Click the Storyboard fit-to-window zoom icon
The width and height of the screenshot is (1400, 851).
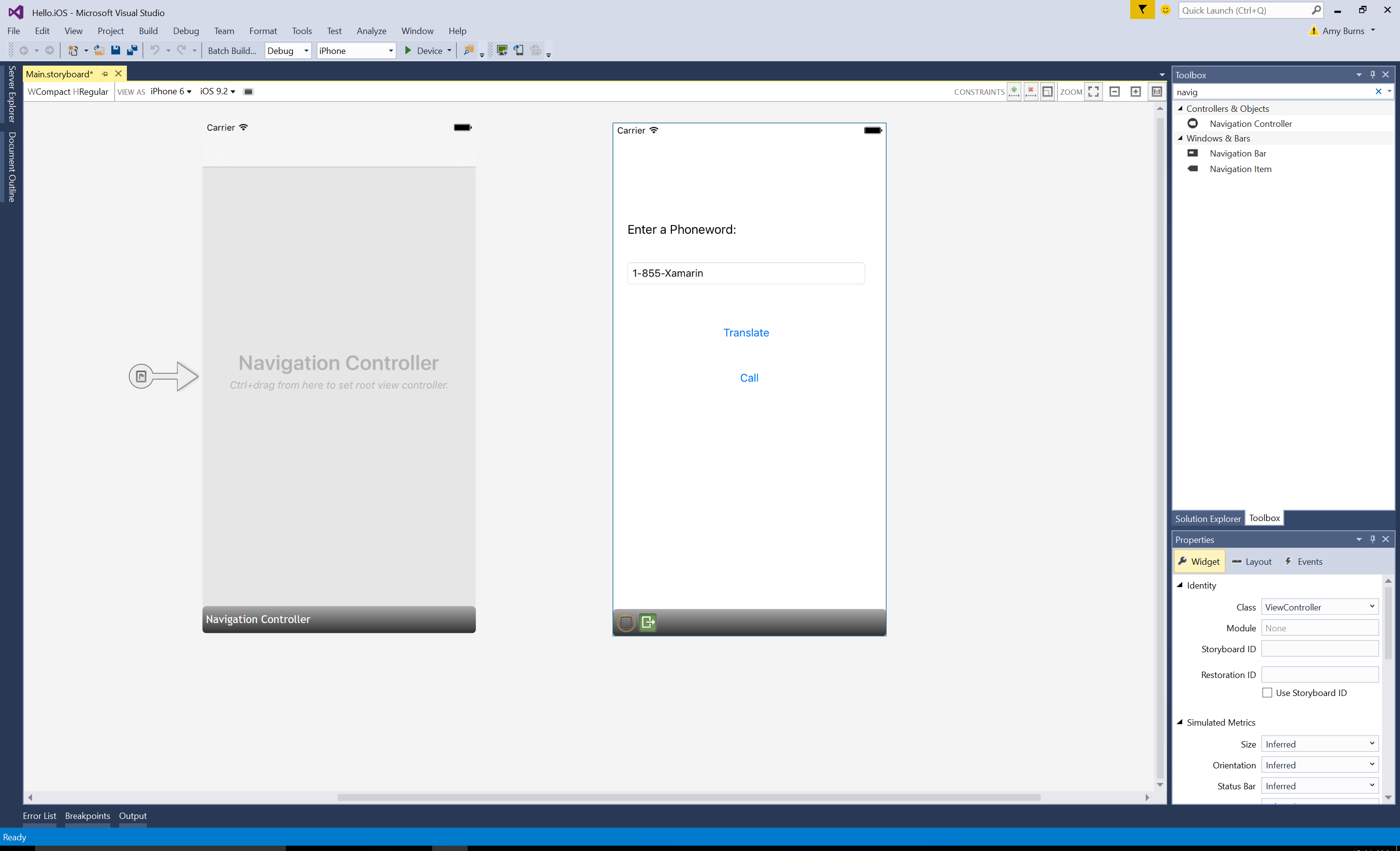pos(1094,90)
